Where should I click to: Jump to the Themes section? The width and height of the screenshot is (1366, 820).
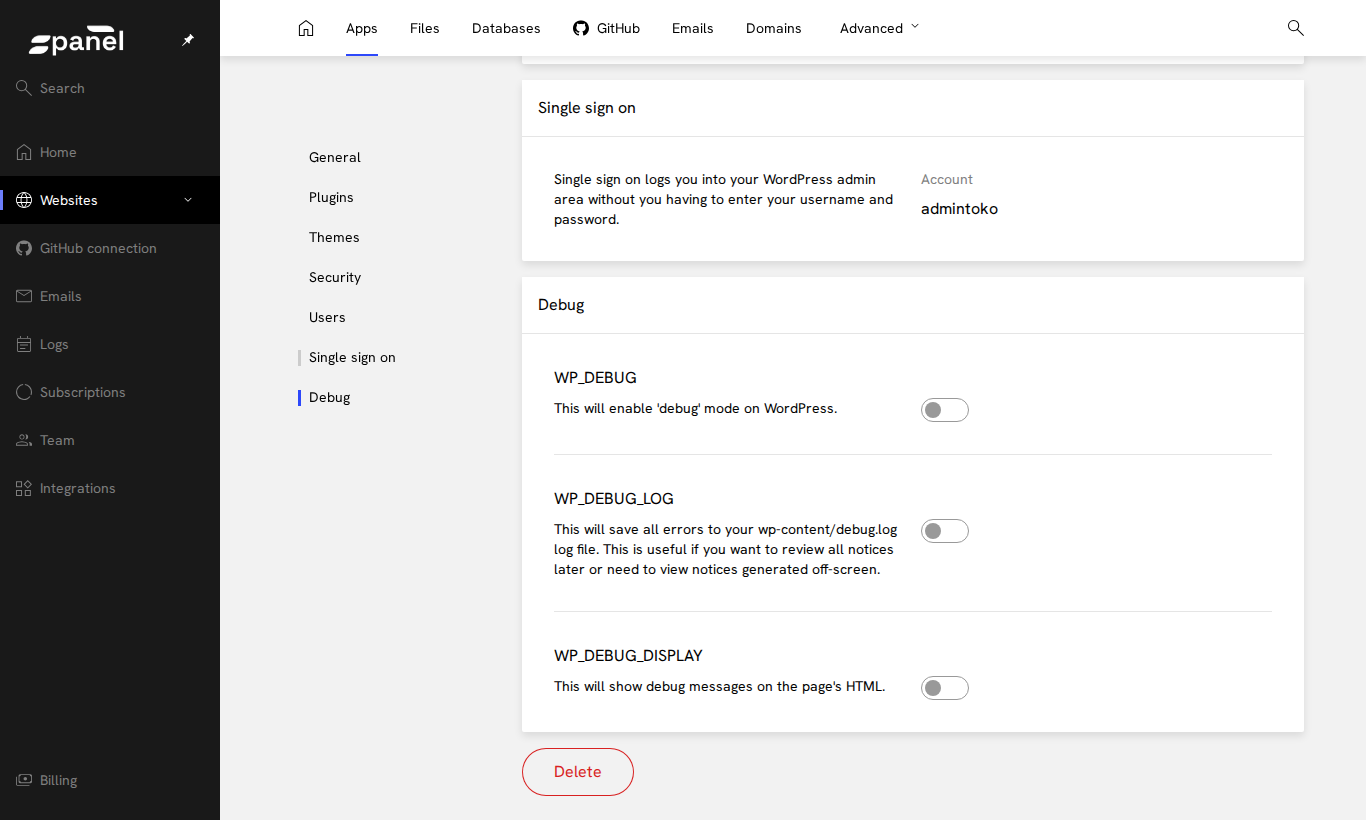(x=334, y=237)
